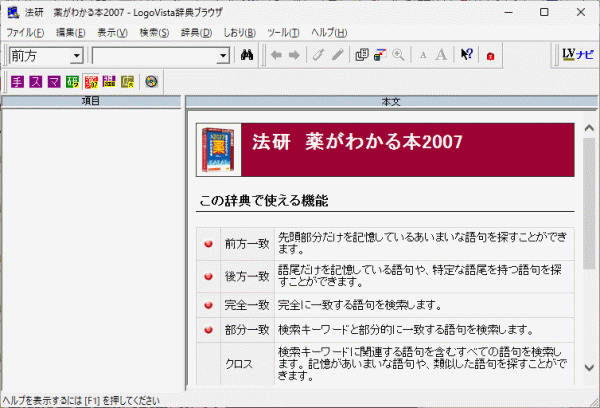Click the disc icon in dictionary toolbar

click(152, 82)
